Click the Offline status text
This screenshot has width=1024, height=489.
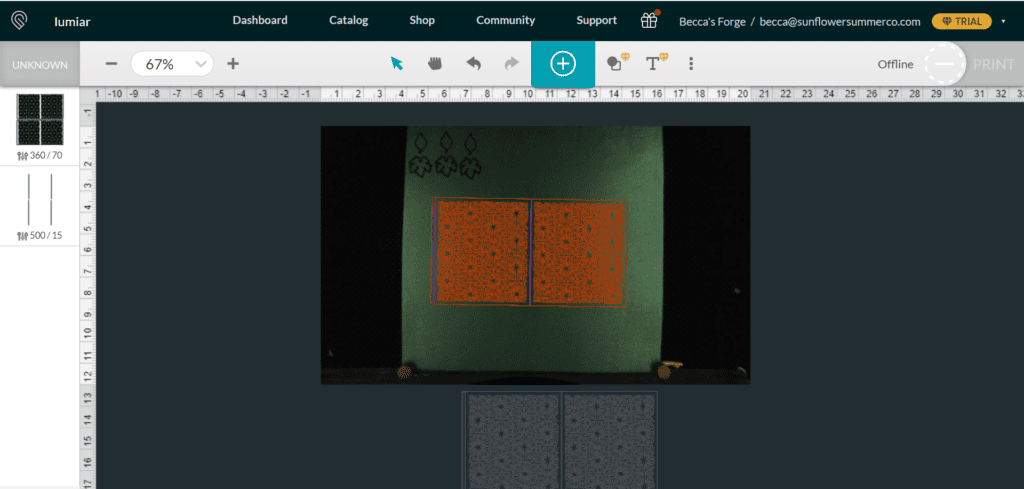click(x=895, y=64)
